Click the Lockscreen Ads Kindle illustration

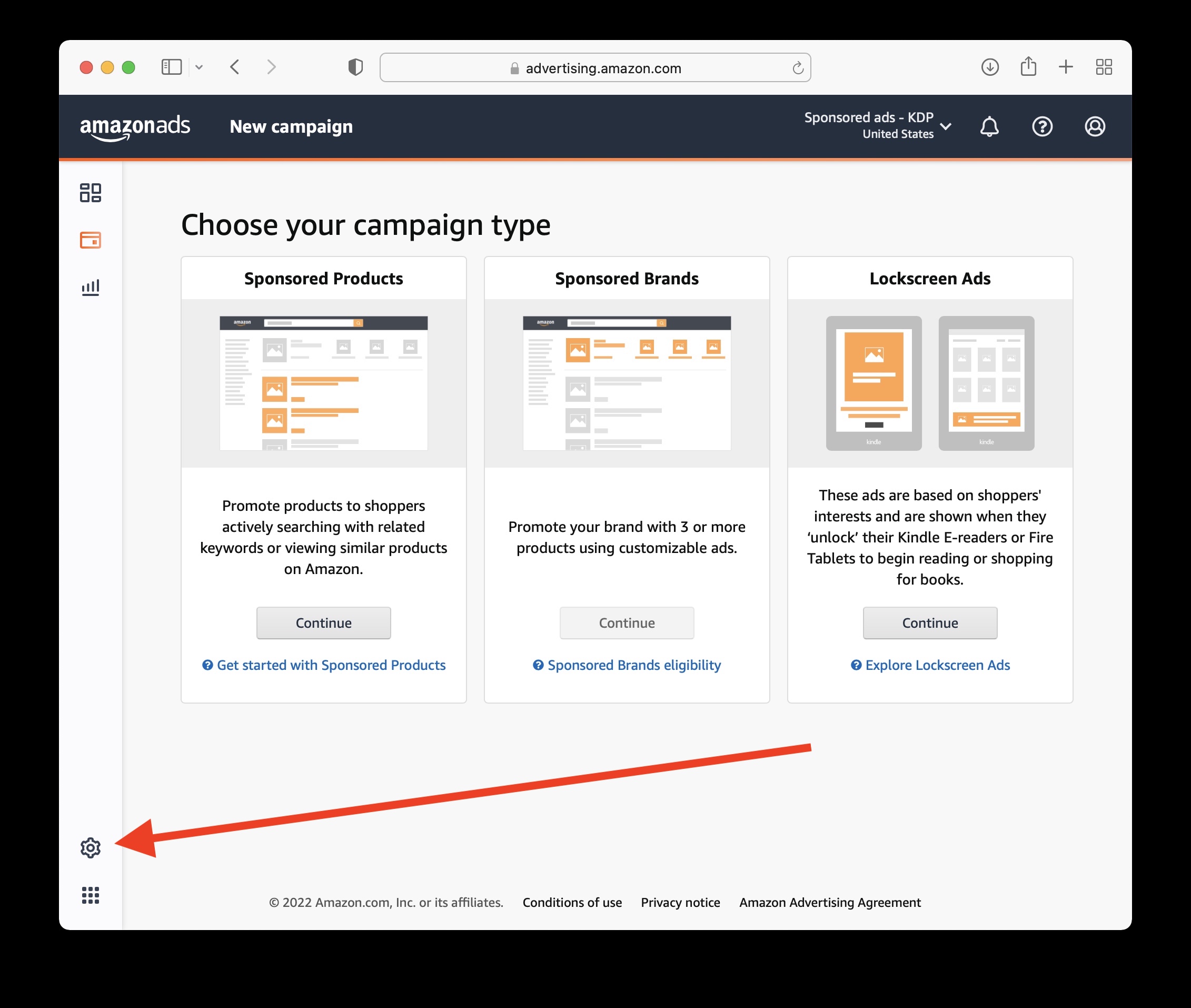tap(930, 383)
